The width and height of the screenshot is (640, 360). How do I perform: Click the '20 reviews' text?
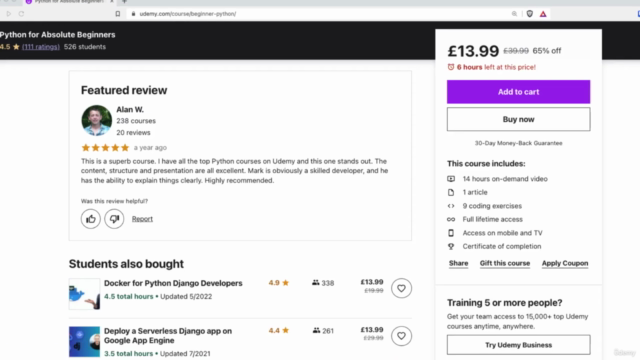pyautogui.click(x=133, y=133)
